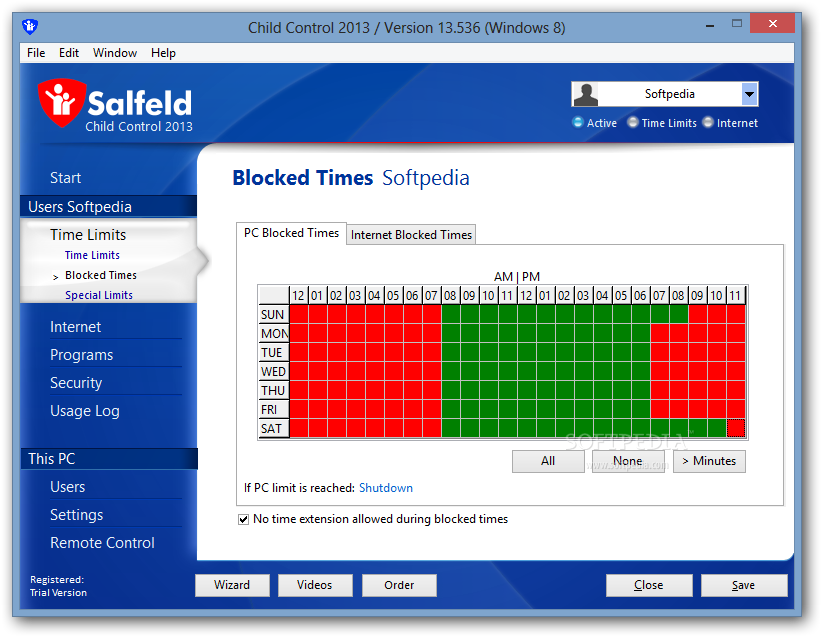
Task: Open Remote Control under This PC
Action: click(102, 543)
